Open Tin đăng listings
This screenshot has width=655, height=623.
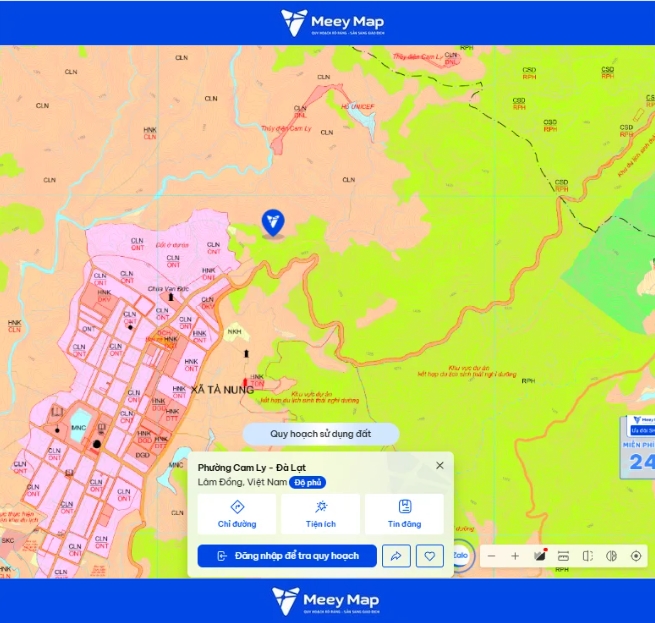[404, 514]
